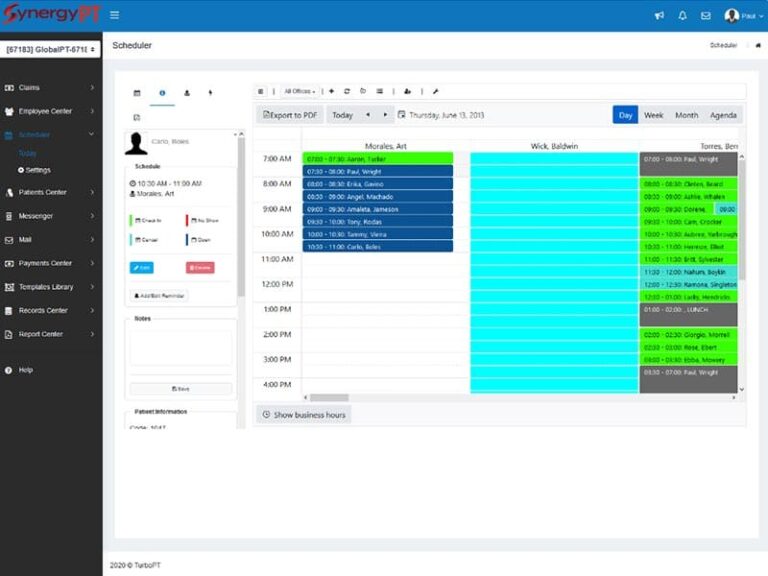
Task: Switch to the Week view tab
Action: pos(653,115)
